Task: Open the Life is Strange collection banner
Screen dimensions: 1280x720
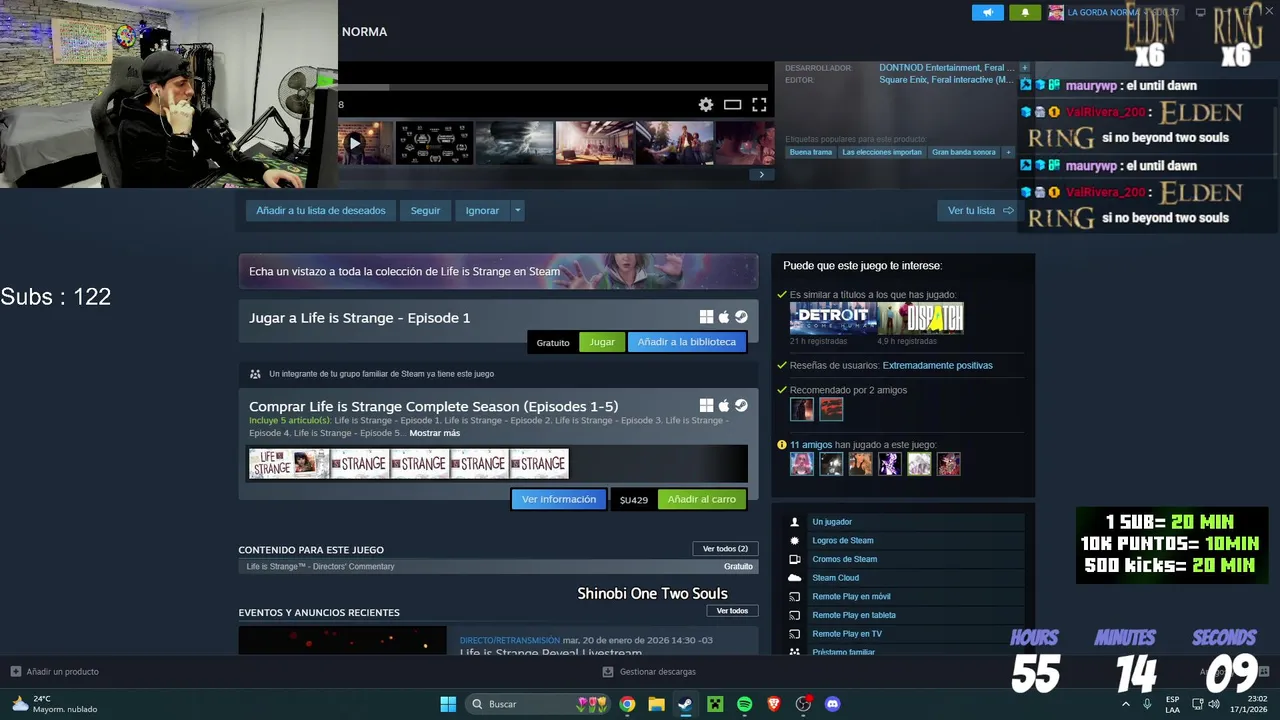Action: tap(498, 271)
